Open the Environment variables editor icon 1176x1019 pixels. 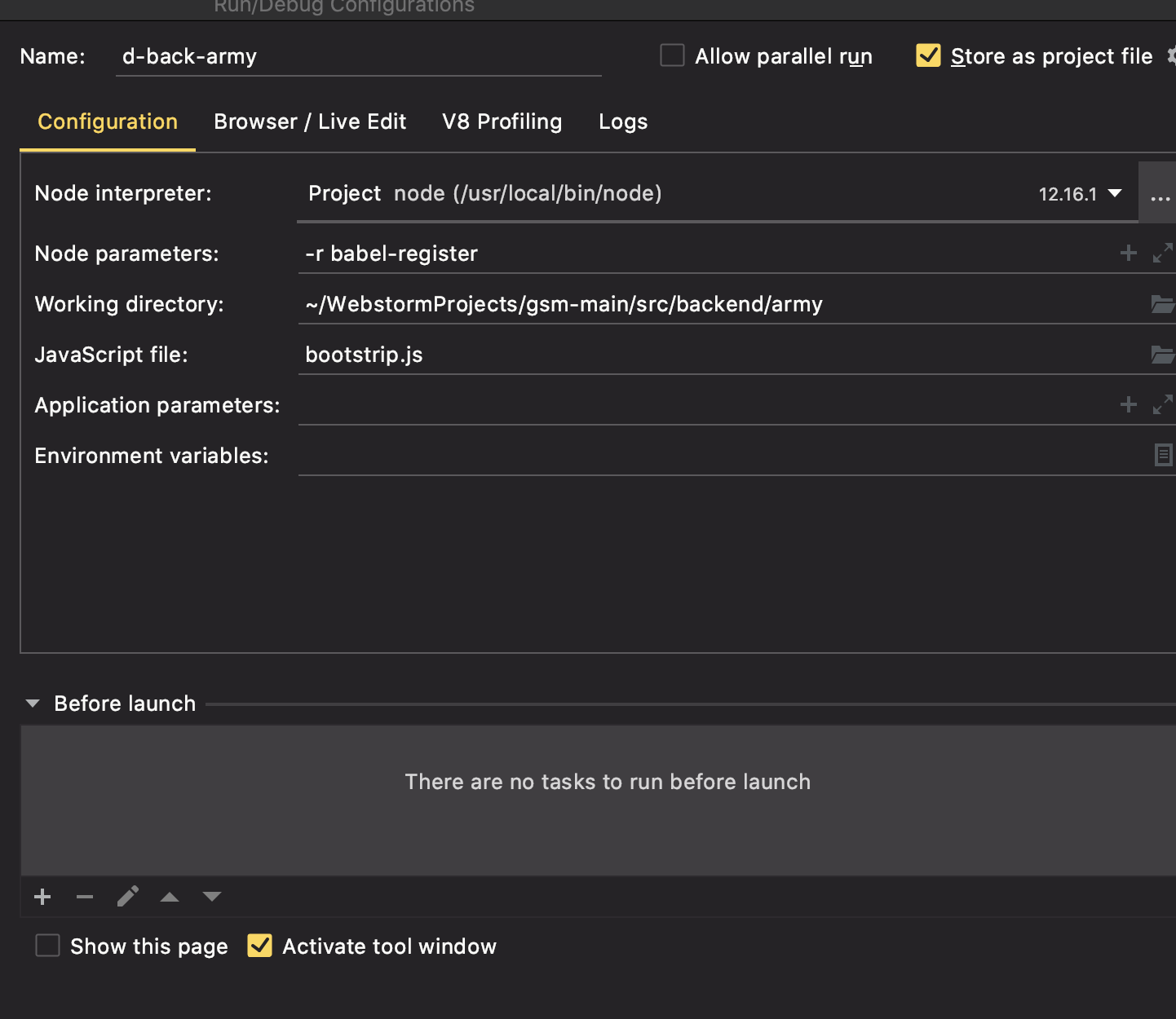tap(1163, 455)
